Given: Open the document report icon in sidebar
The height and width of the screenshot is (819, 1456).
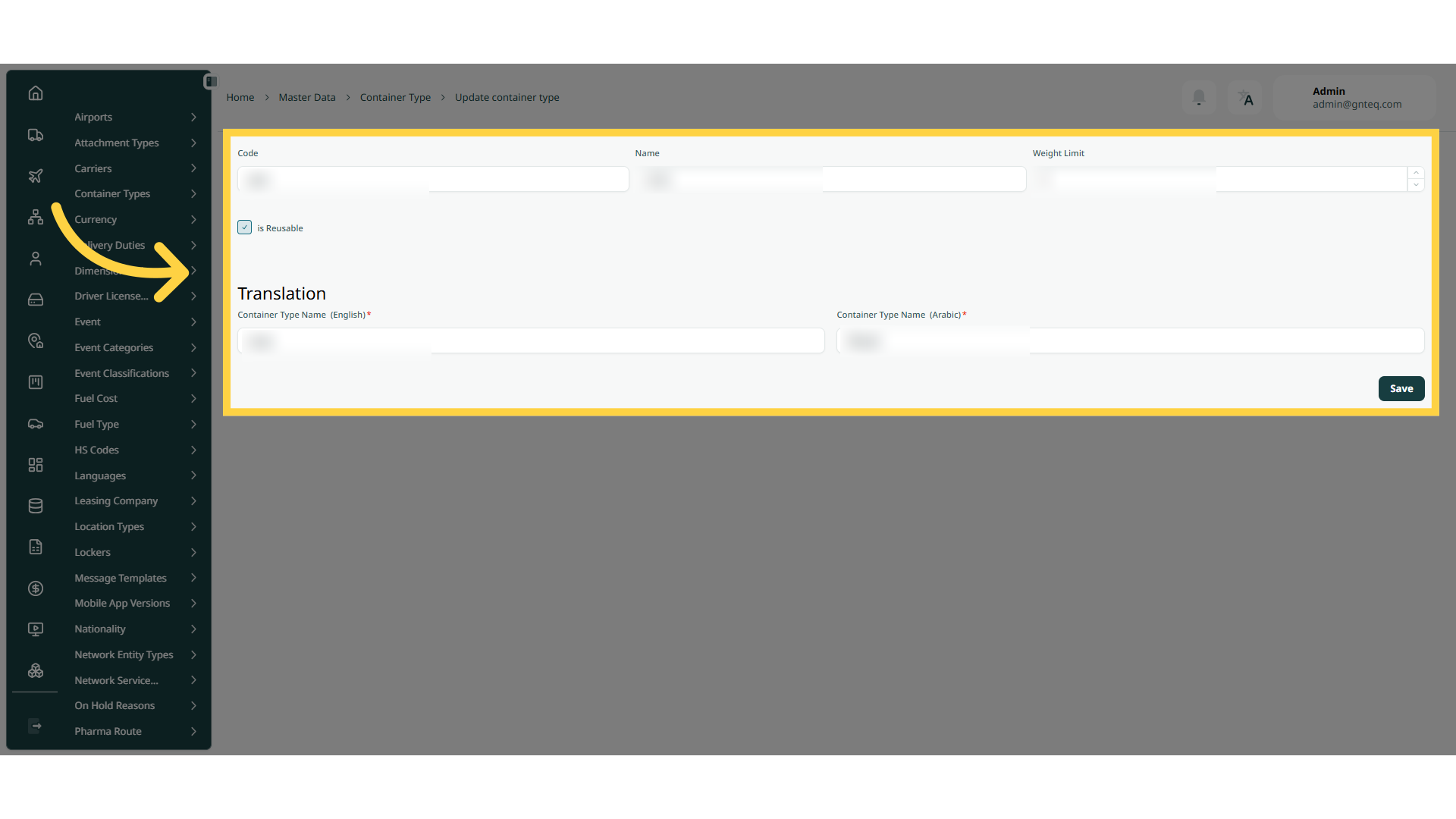Looking at the screenshot, I should click(36, 547).
